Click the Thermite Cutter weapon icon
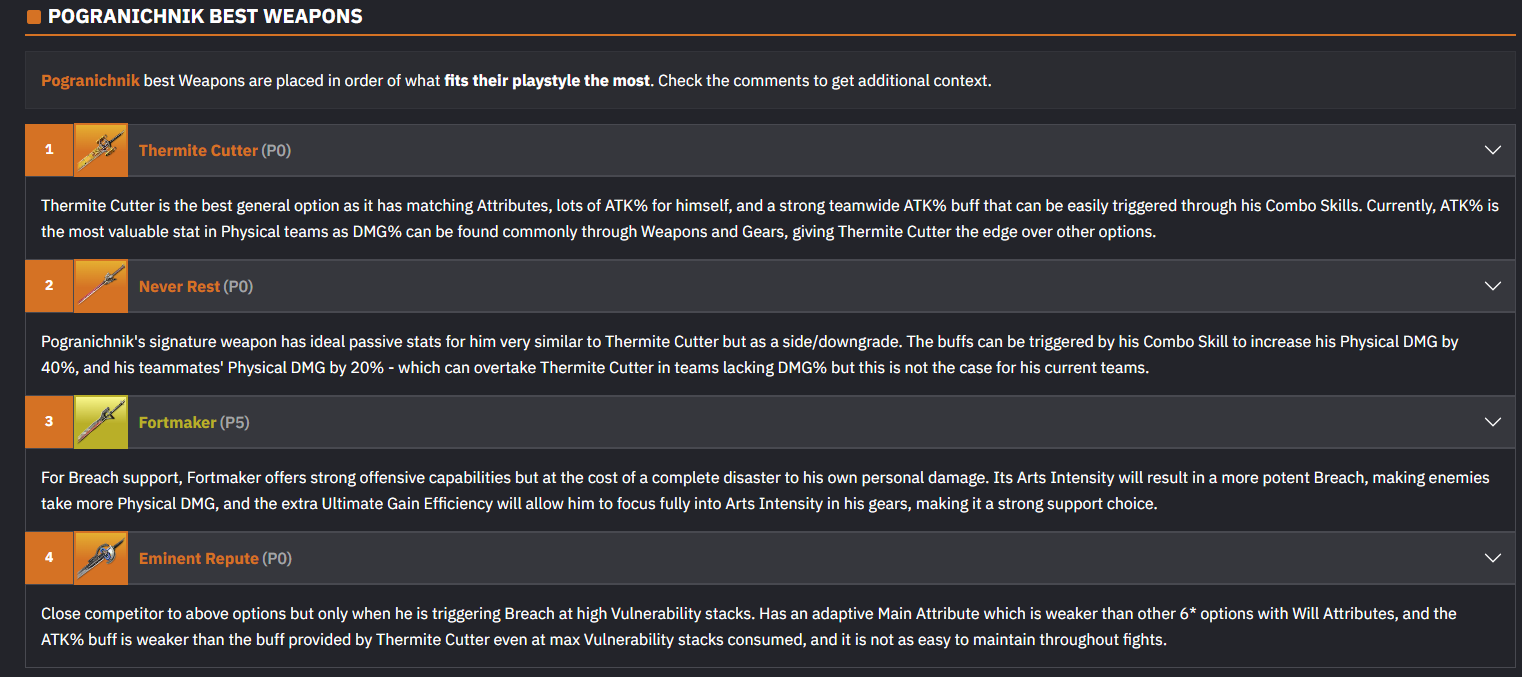 101,150
